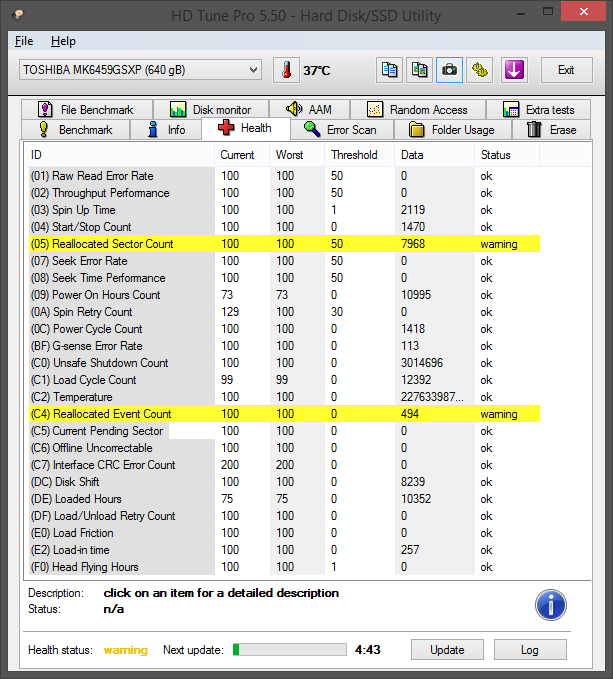Click the Data column header
This screenshot has width=613, height=679.
click(x=435, y=155)
